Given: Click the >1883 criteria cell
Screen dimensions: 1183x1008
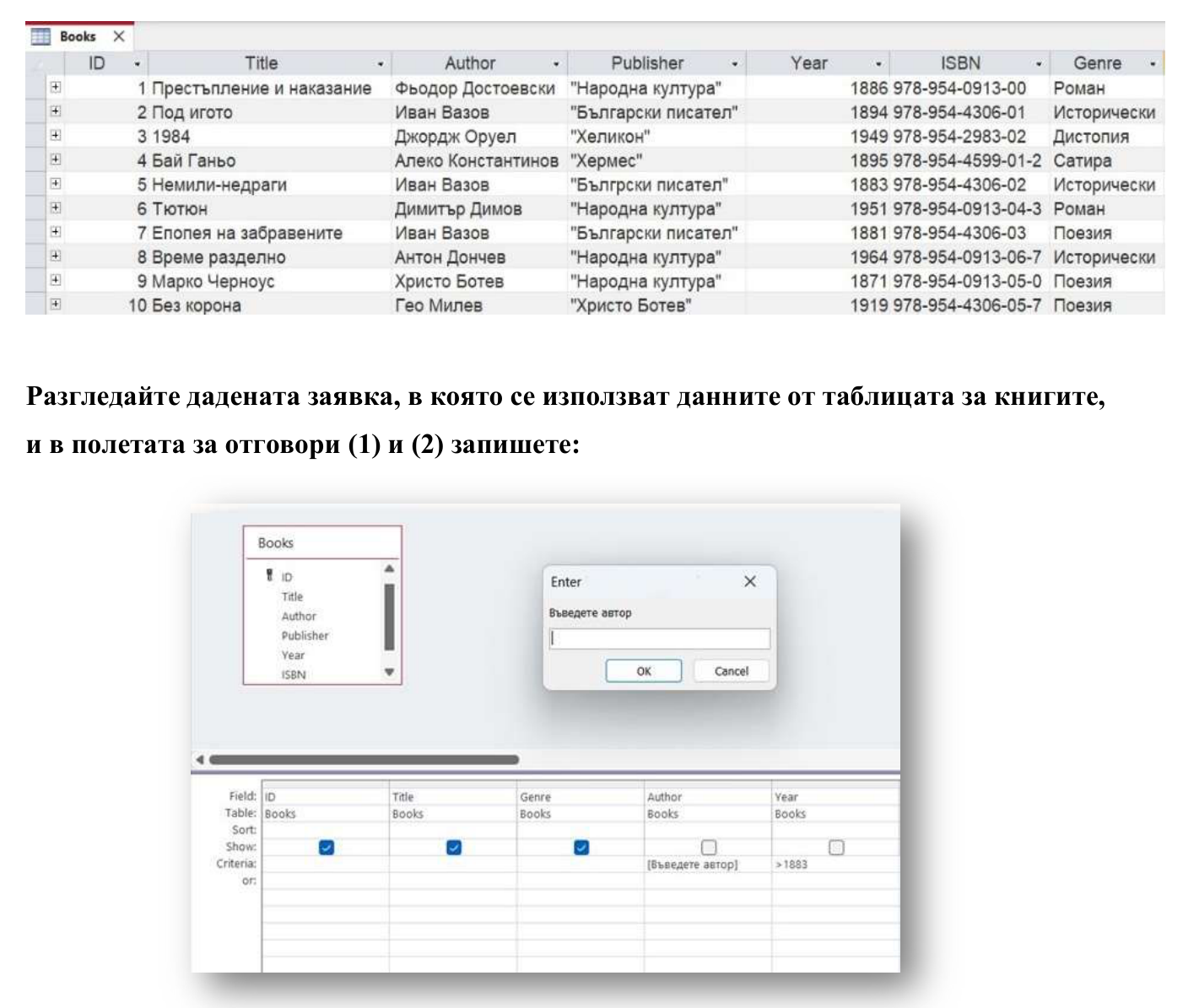Looking at the screenshot, I should (x=835, y=865).
